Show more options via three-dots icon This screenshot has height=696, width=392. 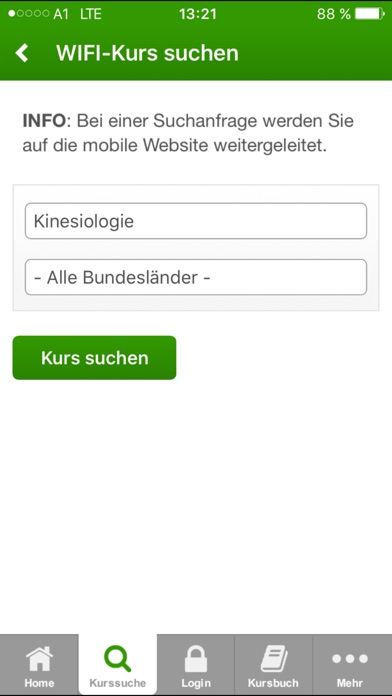[350, 659]
